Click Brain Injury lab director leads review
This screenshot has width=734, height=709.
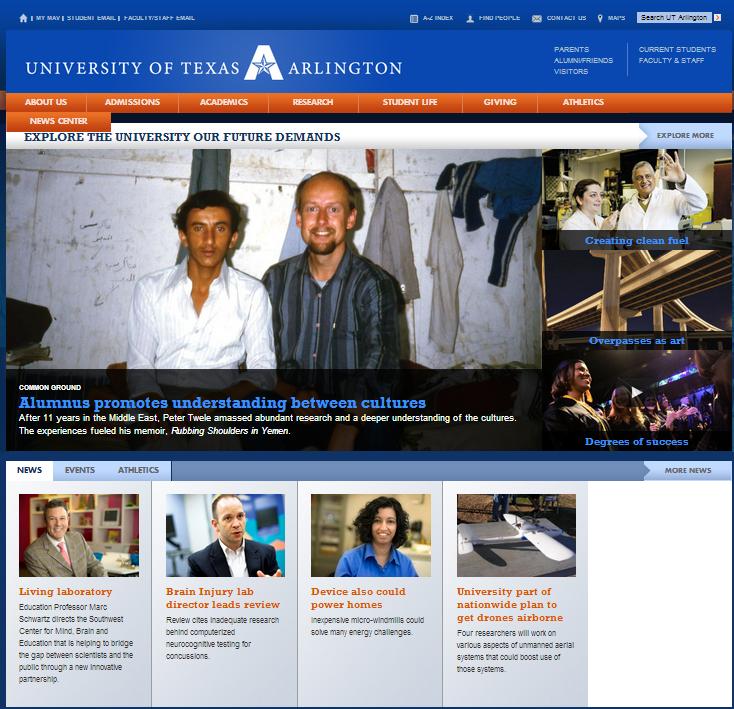[223, 598]
